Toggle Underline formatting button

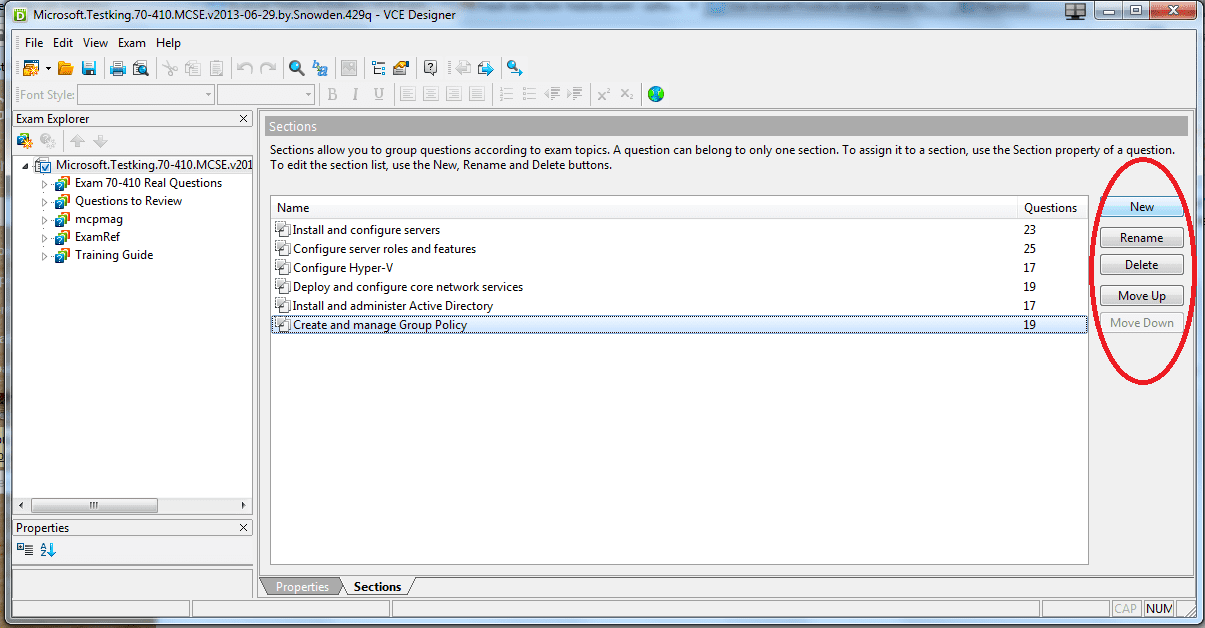click(x=379, y=94)
